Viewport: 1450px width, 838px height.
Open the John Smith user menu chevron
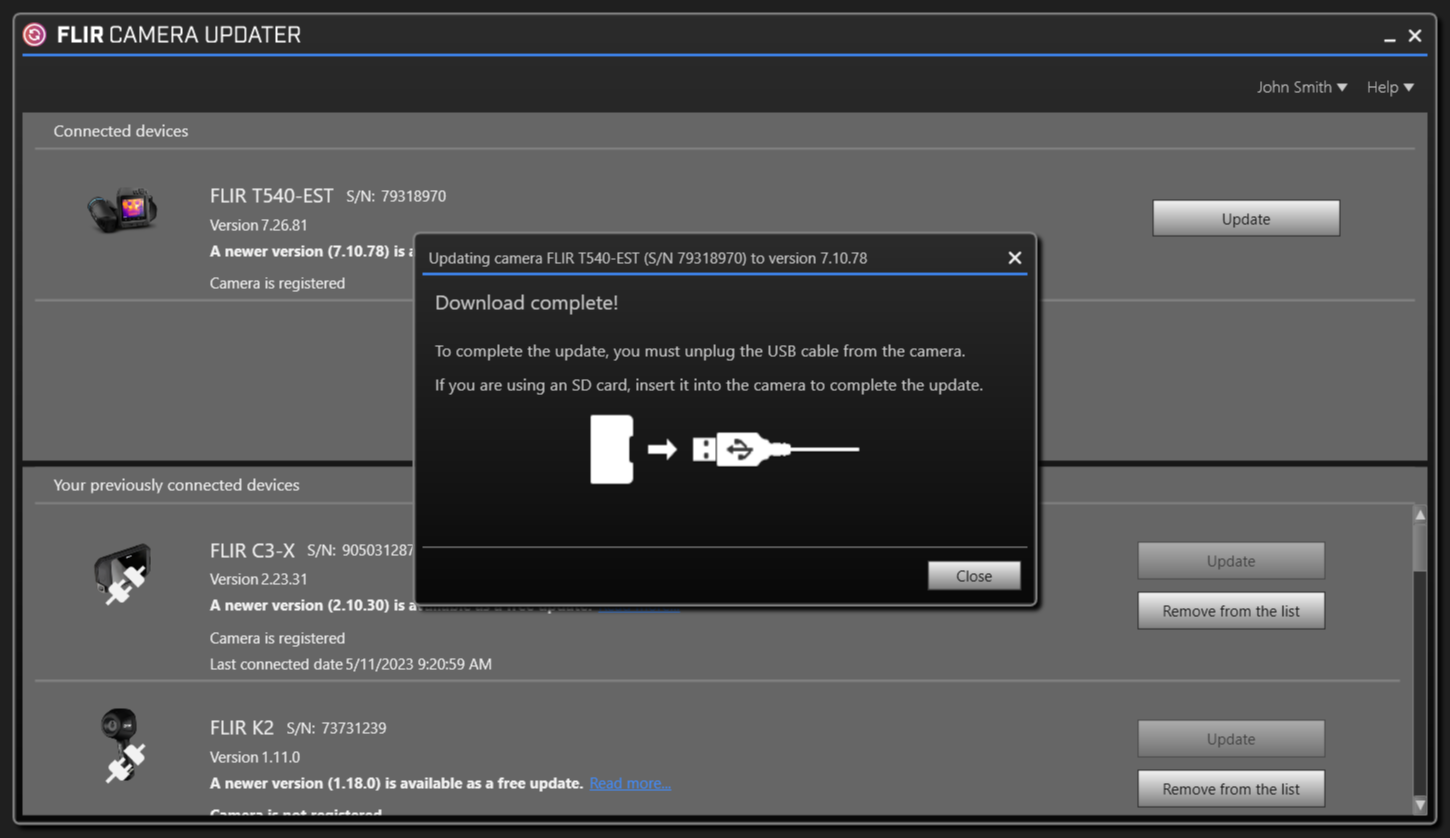pos(1343,87)
